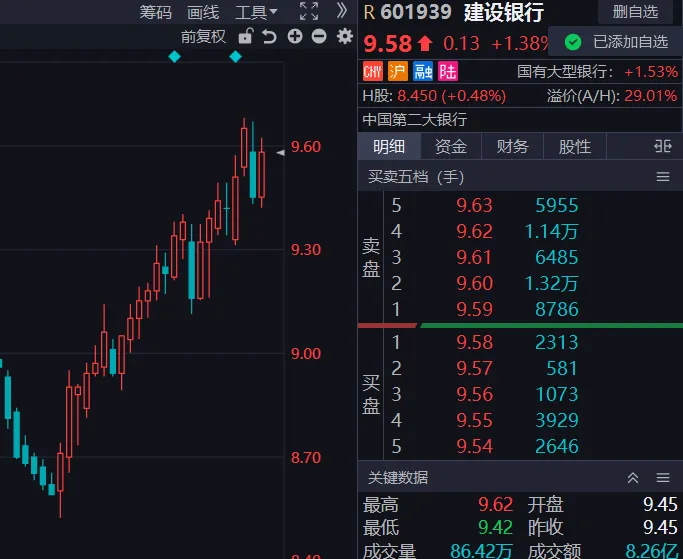Open the 筹码 chip distribution view
This screenshot has height=559, width=683.
point(156,12)
